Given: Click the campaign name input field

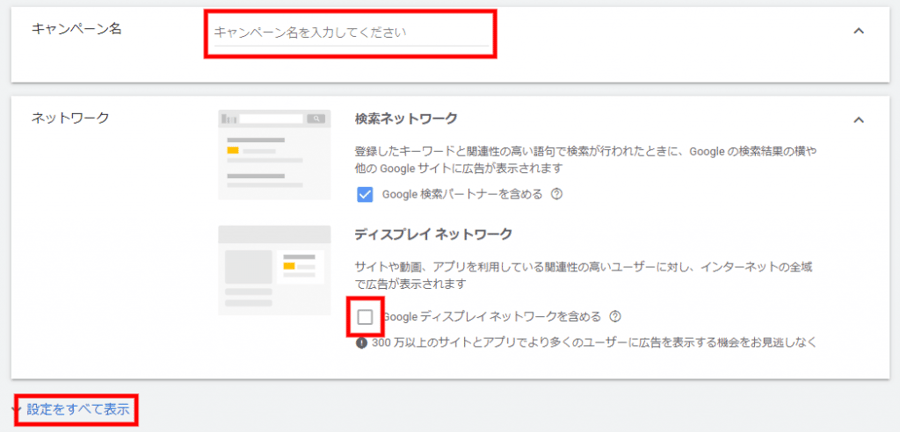Looking at the screenshot, I should pyautogui.click(x=351, y=33).
